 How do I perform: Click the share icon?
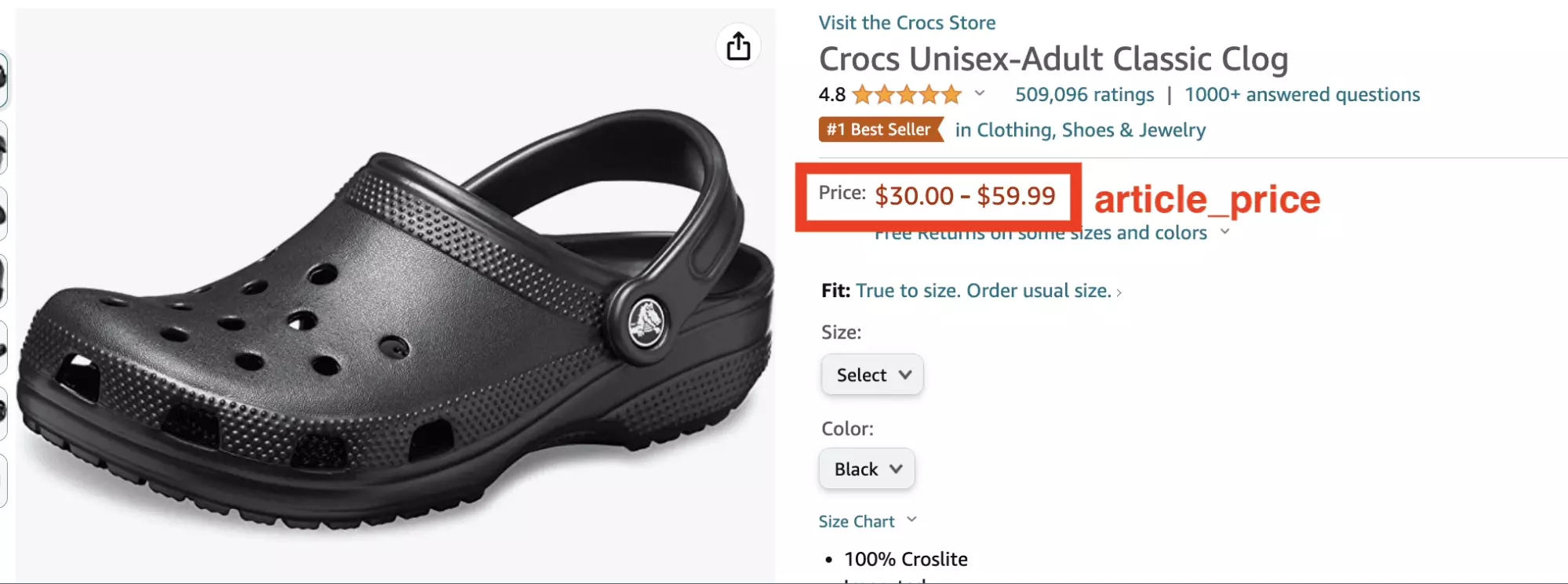[737, 45]
